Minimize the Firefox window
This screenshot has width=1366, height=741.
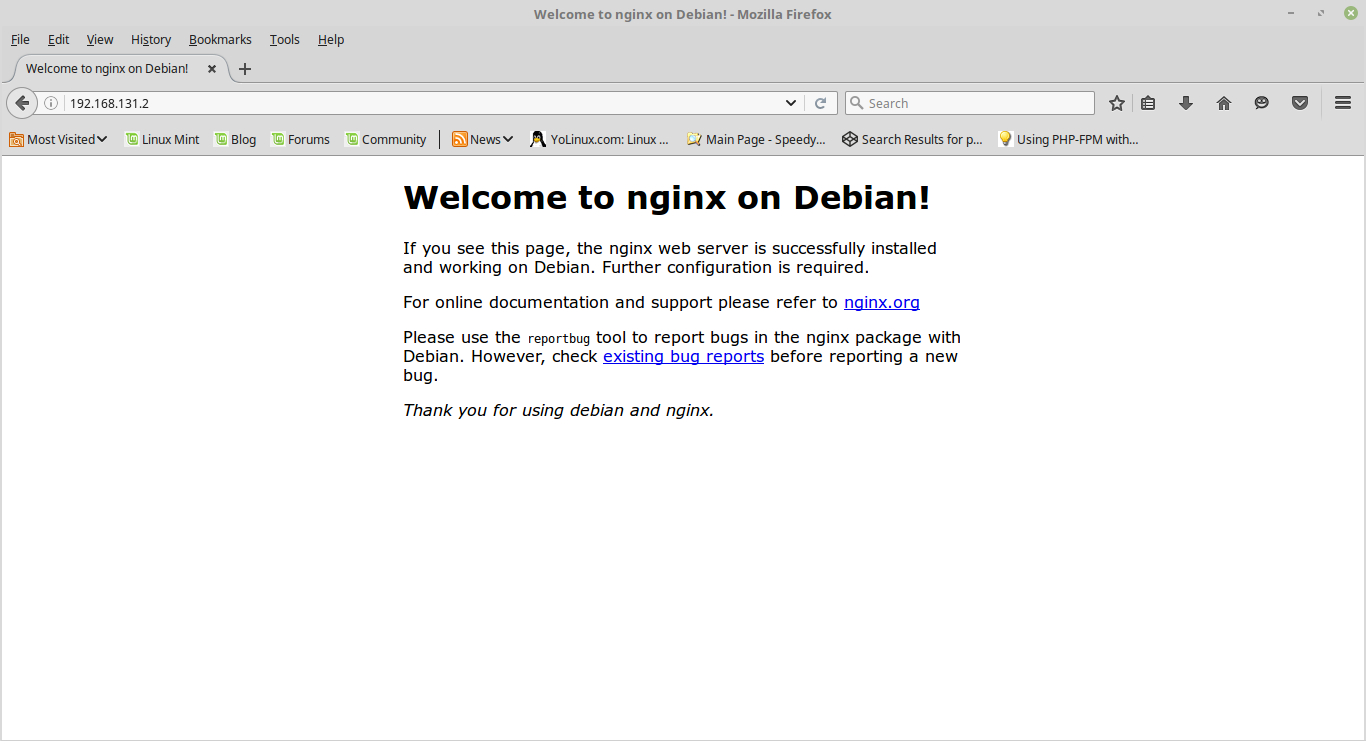pyautogui.click(x=1292, y=13)
